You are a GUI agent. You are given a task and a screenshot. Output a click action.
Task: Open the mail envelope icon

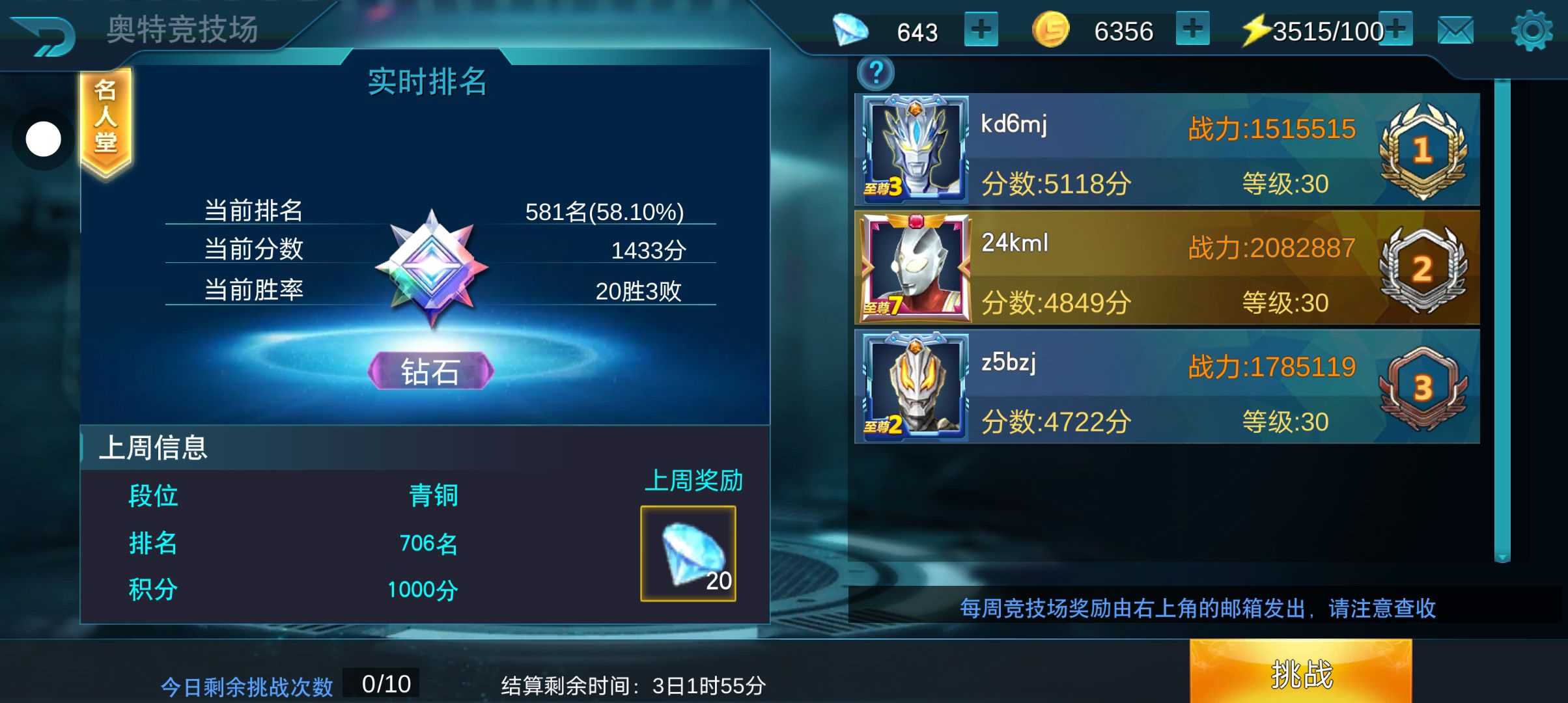click(1455, 31)
